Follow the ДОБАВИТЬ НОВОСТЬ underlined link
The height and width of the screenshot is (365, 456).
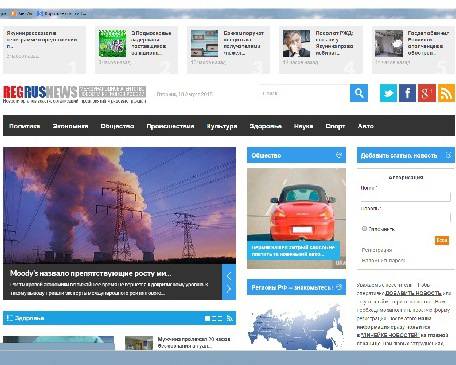point(413,293)
